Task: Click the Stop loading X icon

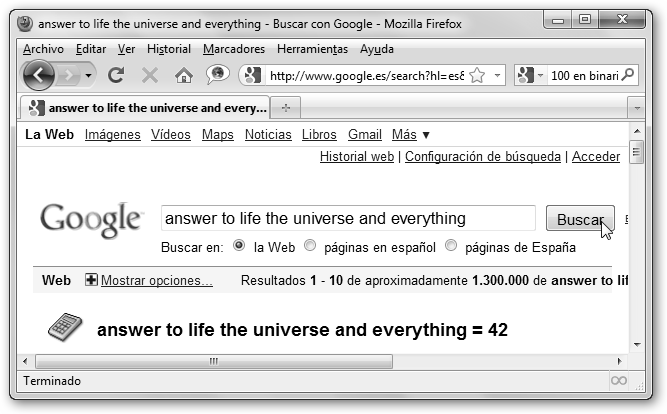Action: coord(149,75)
